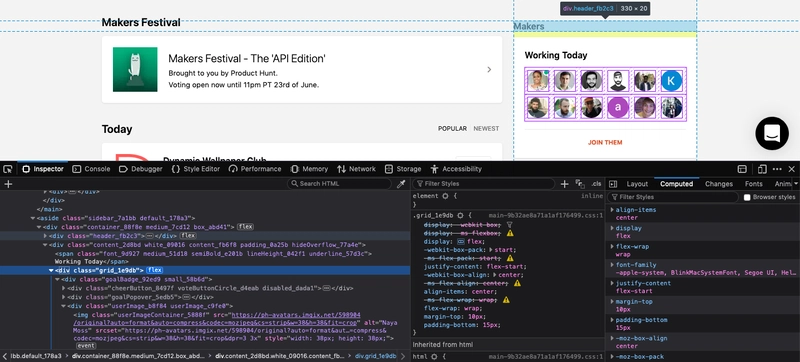The image size is (800, 362).
Task: Click warning icon next to display -ms-flexbox
Action: click(510, 233)
